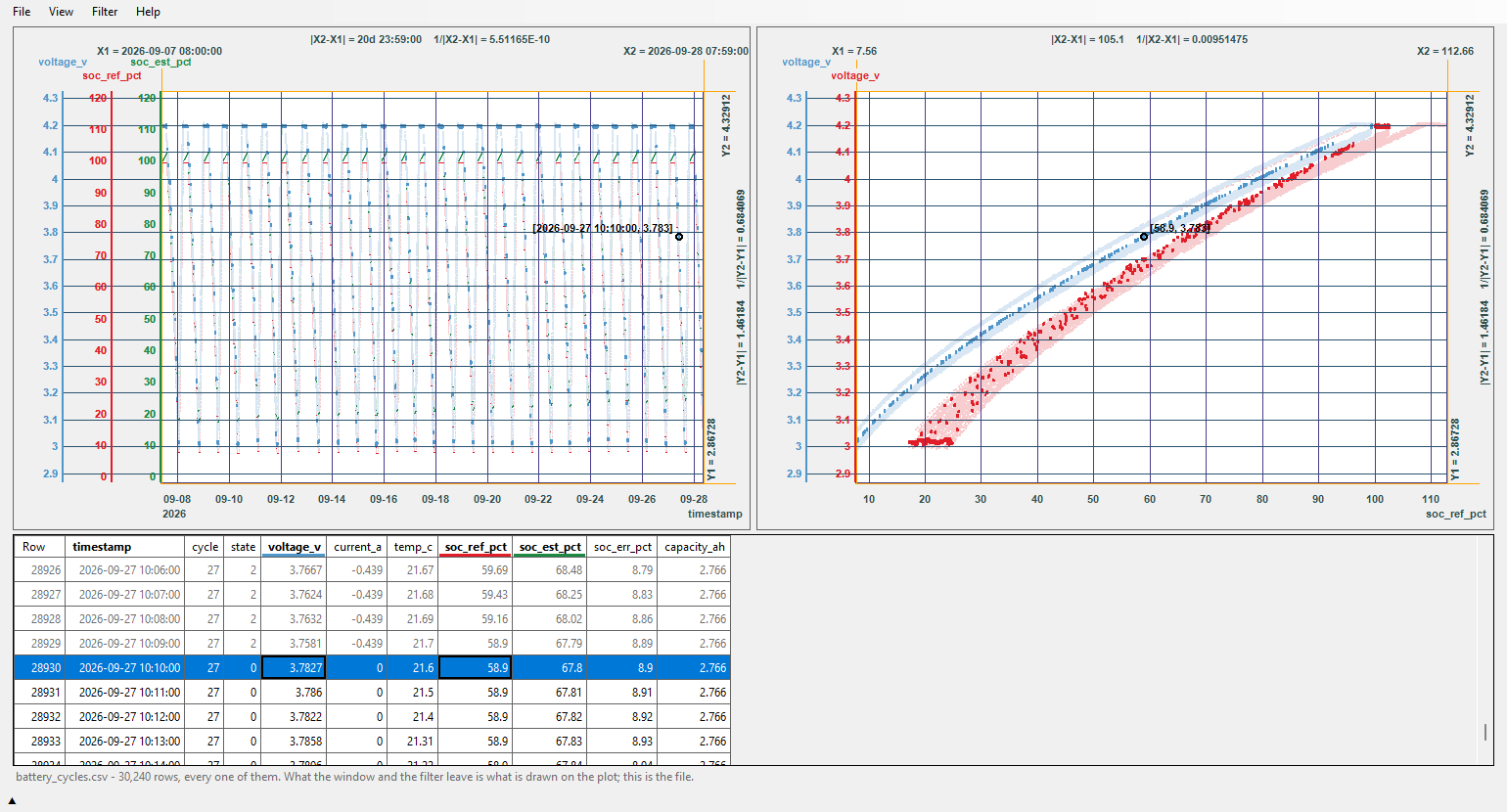The height and width of the screenshot is (812, 1507).
Task: Click timestamp cell 2026-09-27 10:13:00
Action: (x=124, y=741)
